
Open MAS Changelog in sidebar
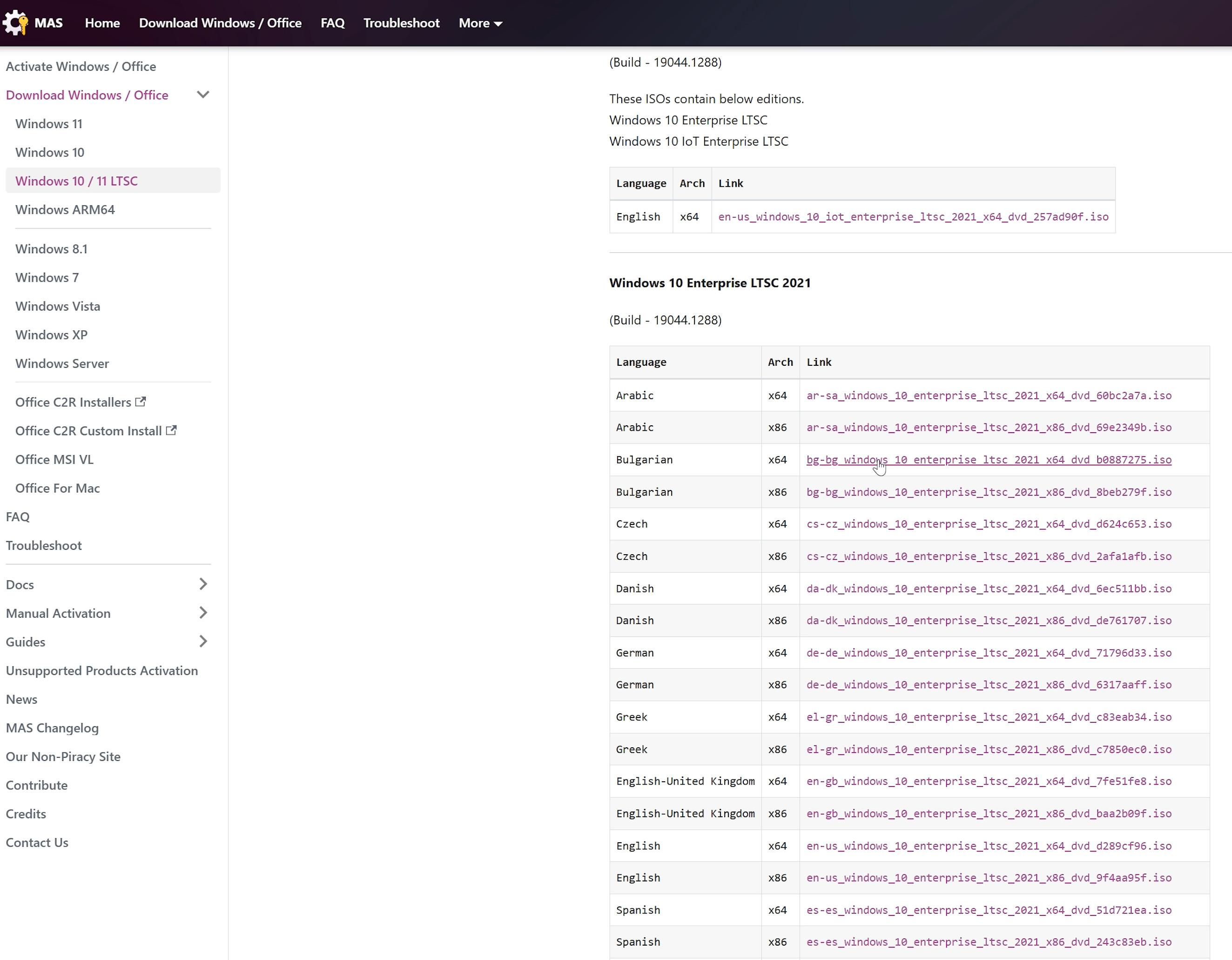[x=53, y=728]
